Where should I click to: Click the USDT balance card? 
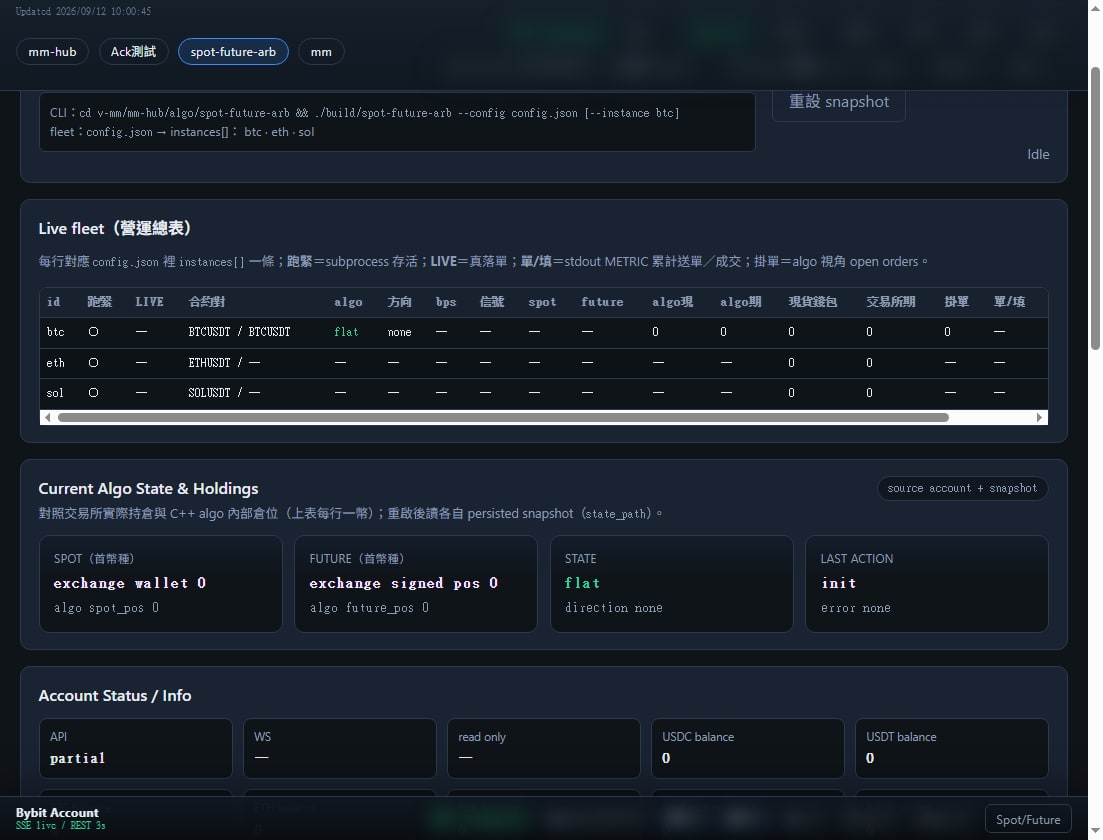click(x=952, y=748)
